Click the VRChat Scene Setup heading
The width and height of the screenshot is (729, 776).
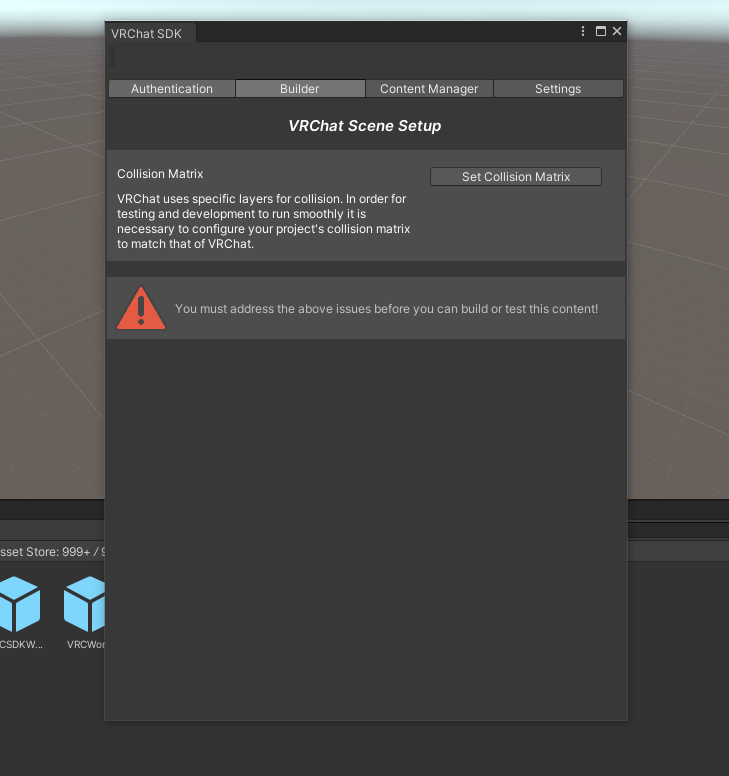pos(365,126)
